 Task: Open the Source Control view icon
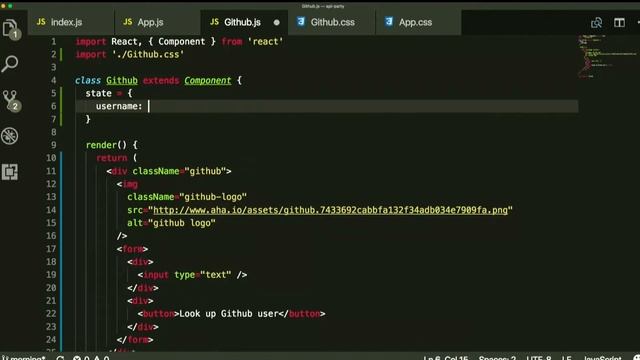tap(11, 100)
